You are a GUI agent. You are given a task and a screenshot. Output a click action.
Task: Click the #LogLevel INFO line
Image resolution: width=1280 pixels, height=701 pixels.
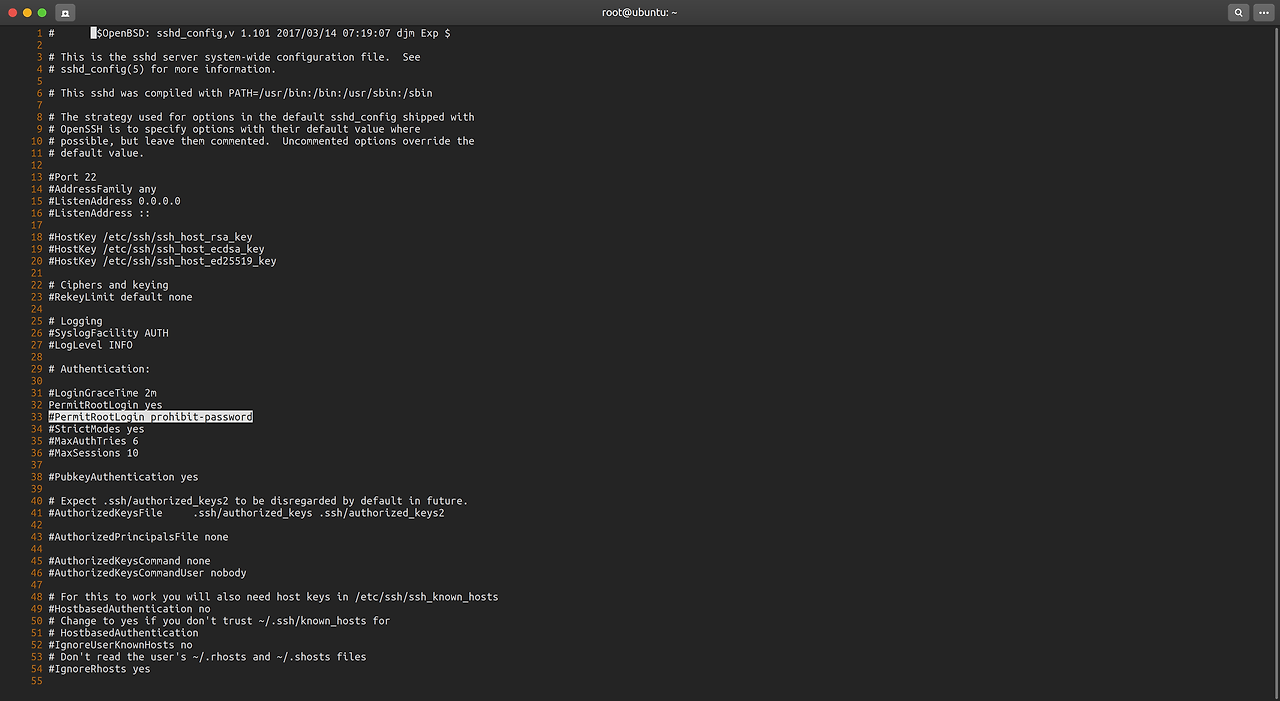click(89, 344)
